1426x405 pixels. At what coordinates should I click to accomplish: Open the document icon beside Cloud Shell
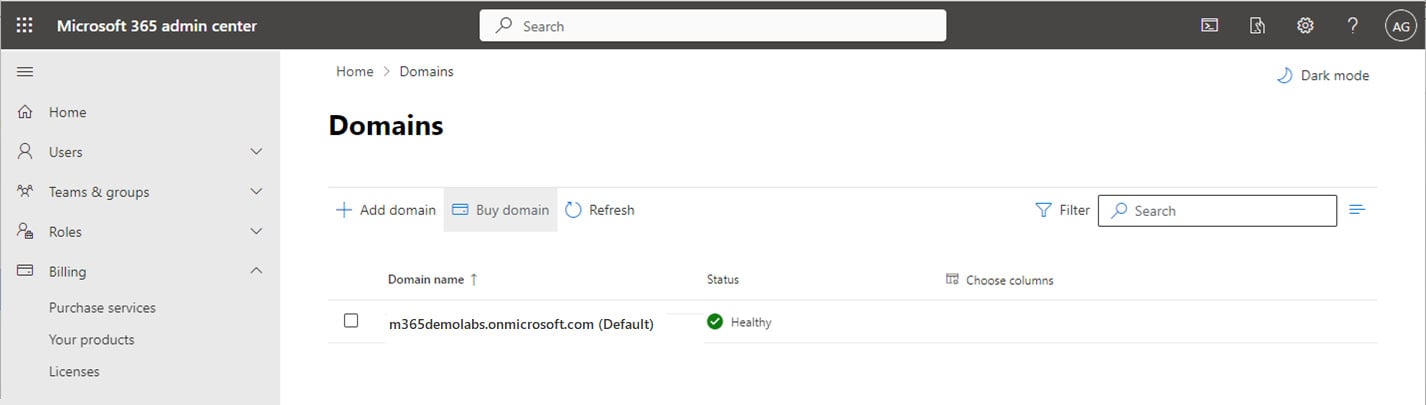1258,26
